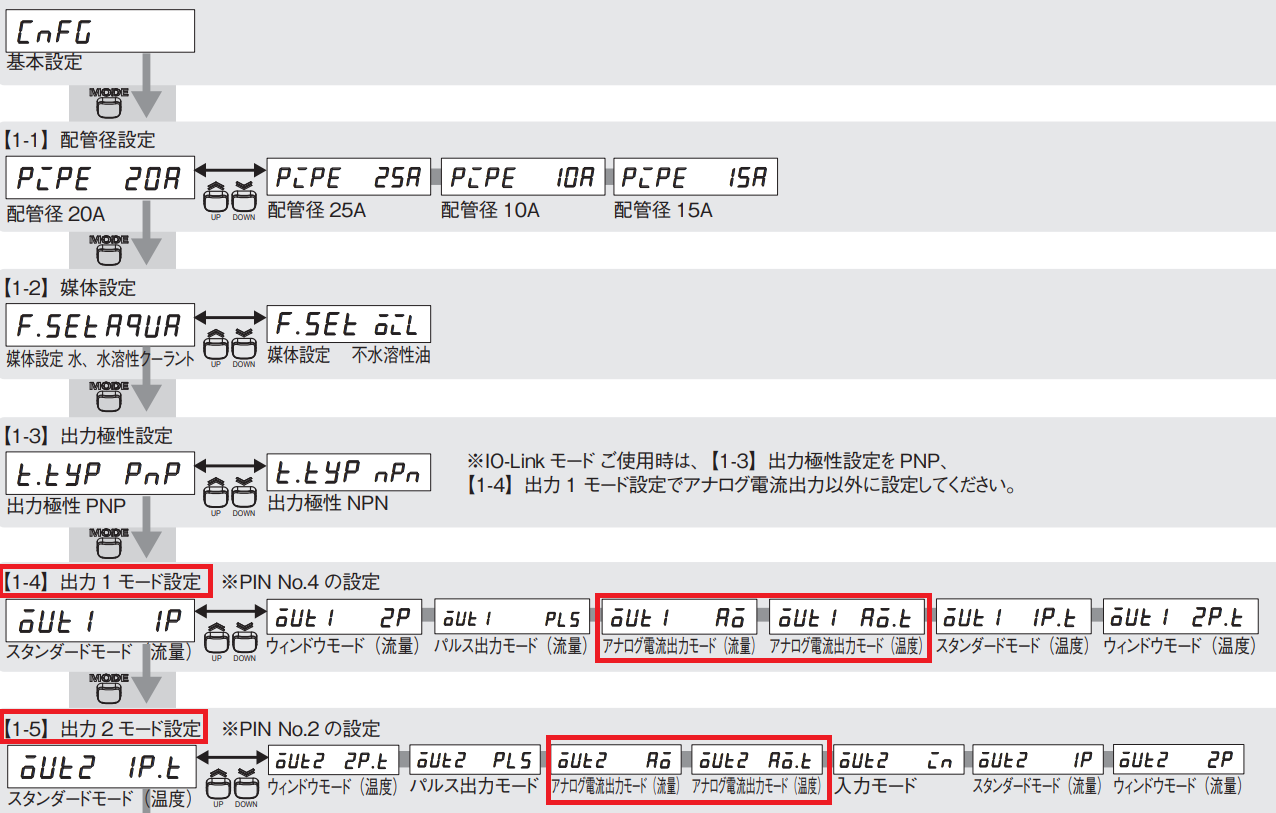This screenshot has width=1276, height=813.
Task: Click the UP button icon in medium setting row
Action: [216, 347]
